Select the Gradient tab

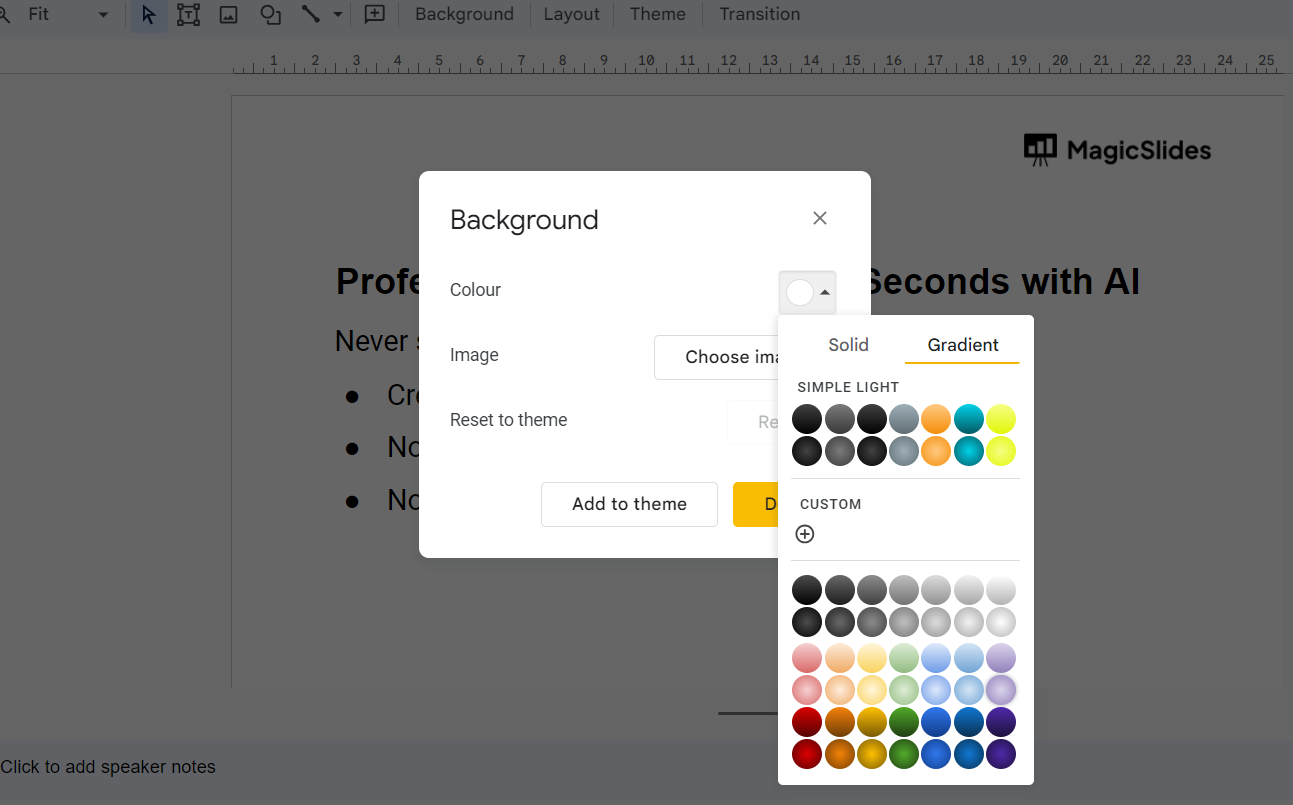(x=963, y=345)
